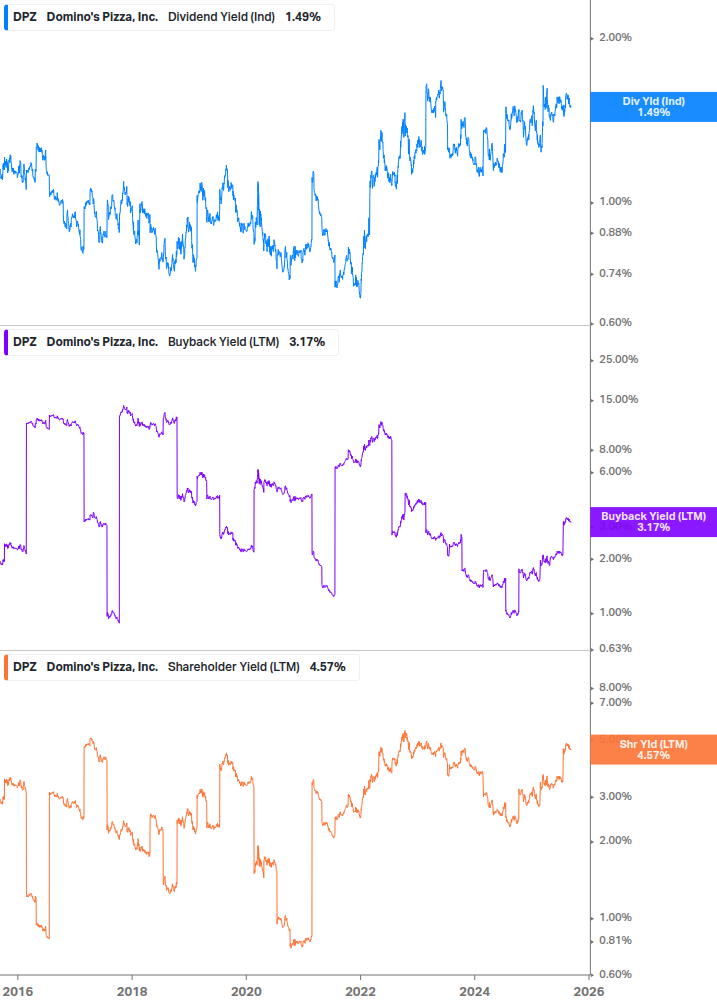Click the 0.63% tick on buyback yield axis
Image resolution: width=717 pixels, height=1005 pixels.
pos(615,649)
